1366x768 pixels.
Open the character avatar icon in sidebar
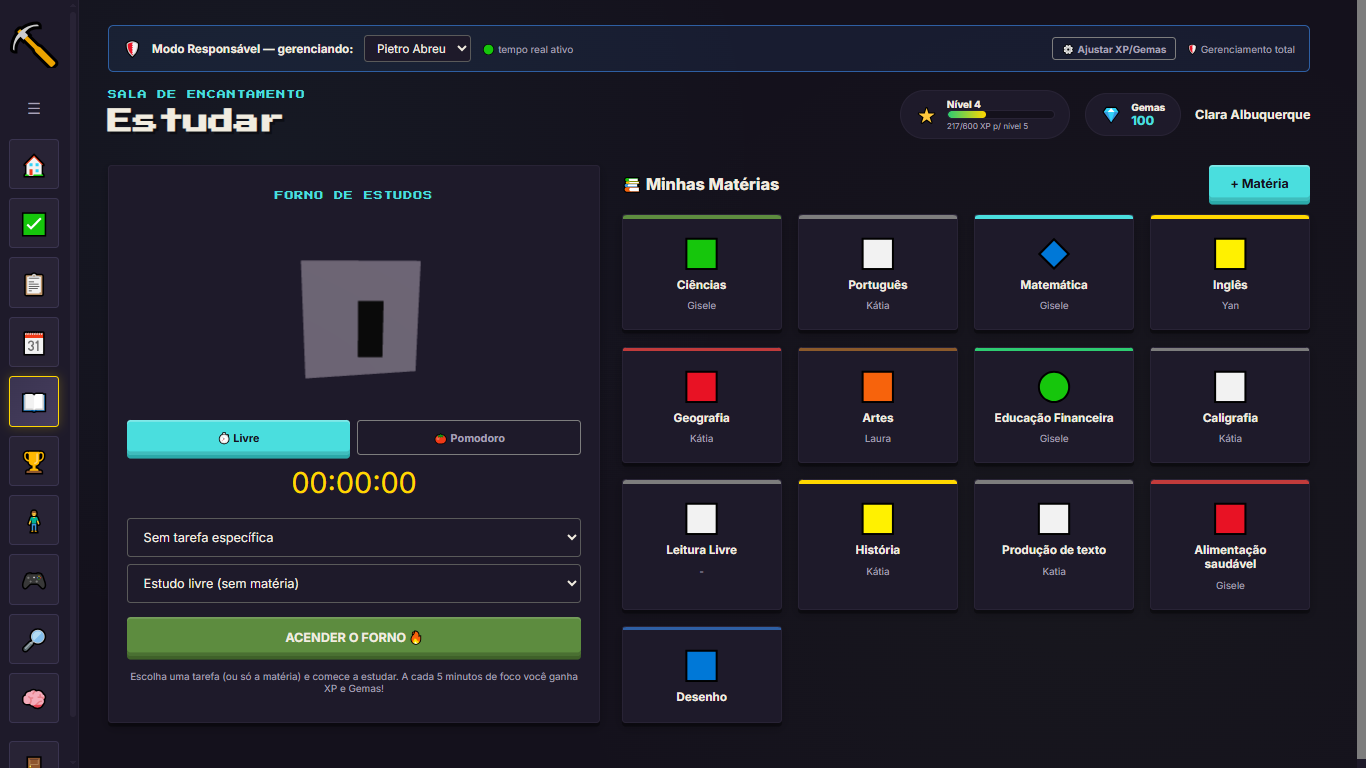click(34, 521)
